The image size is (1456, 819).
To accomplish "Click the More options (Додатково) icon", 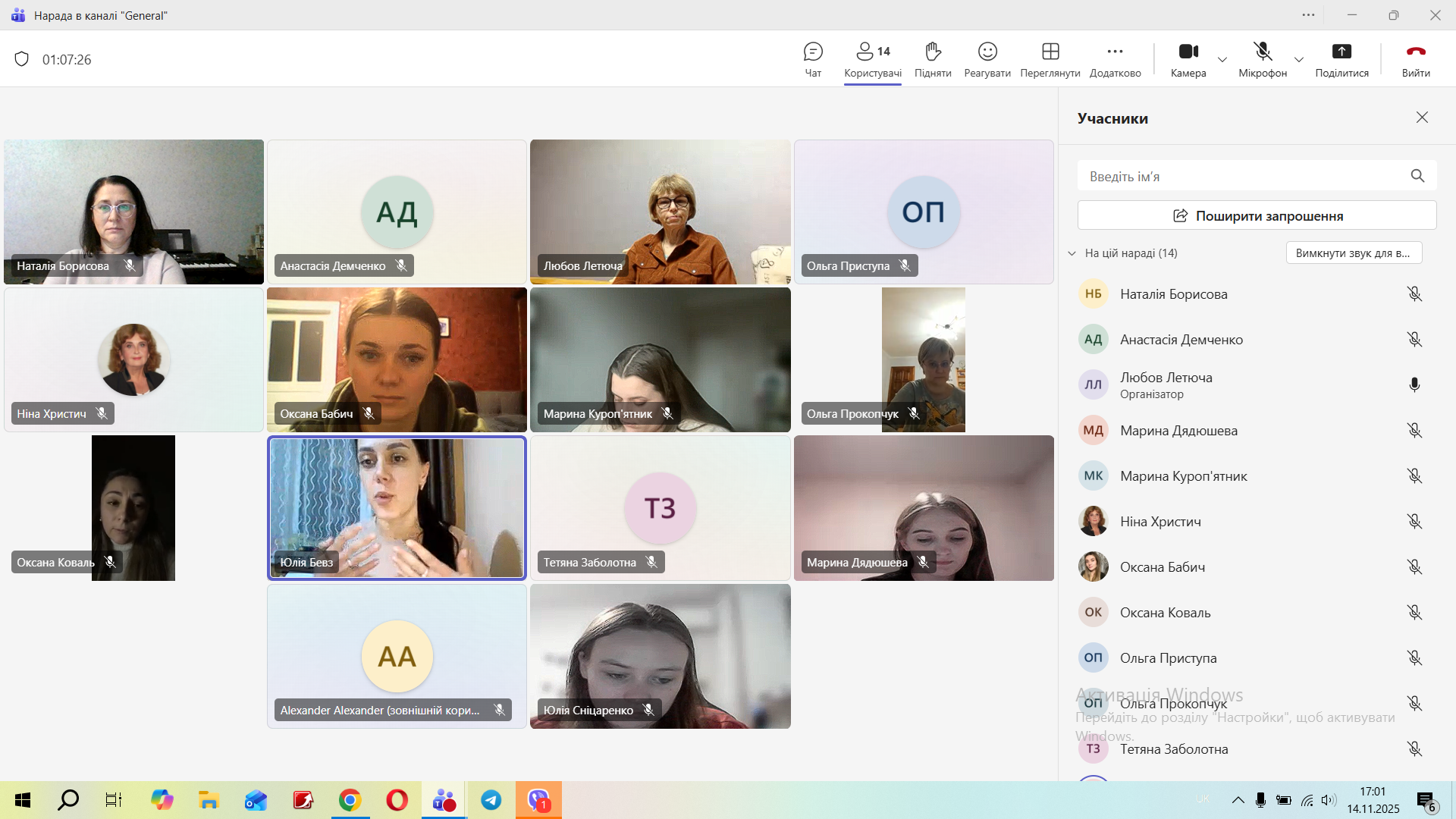I will 1115,52.
